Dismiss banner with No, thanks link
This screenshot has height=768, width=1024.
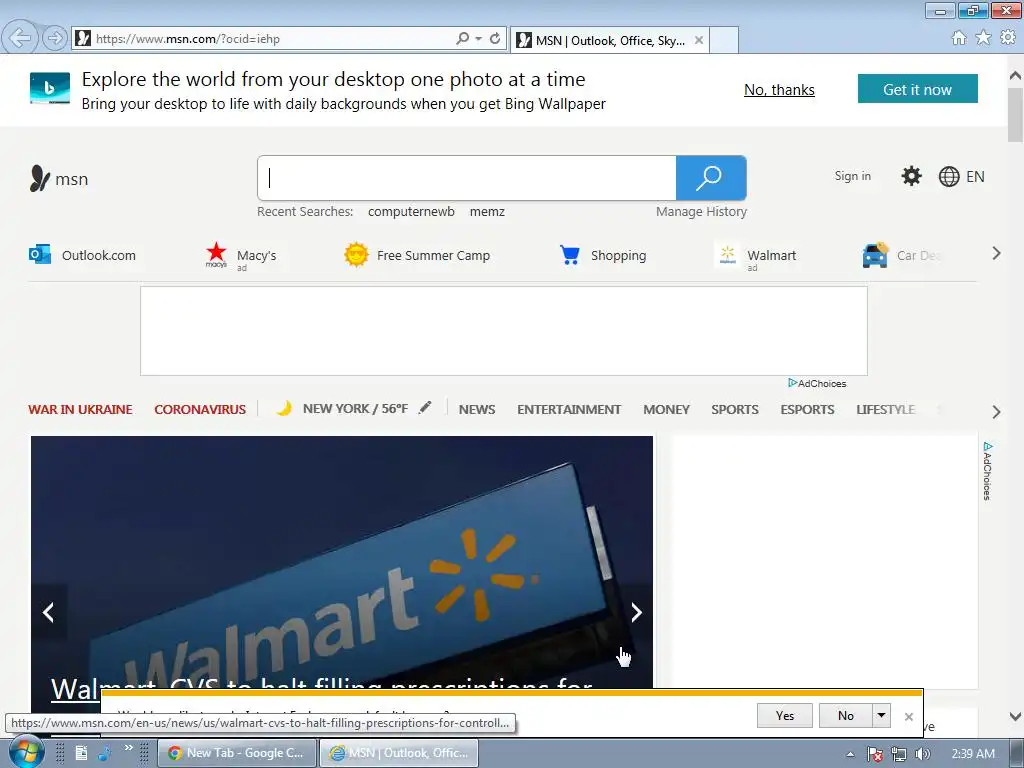[779, 89]
